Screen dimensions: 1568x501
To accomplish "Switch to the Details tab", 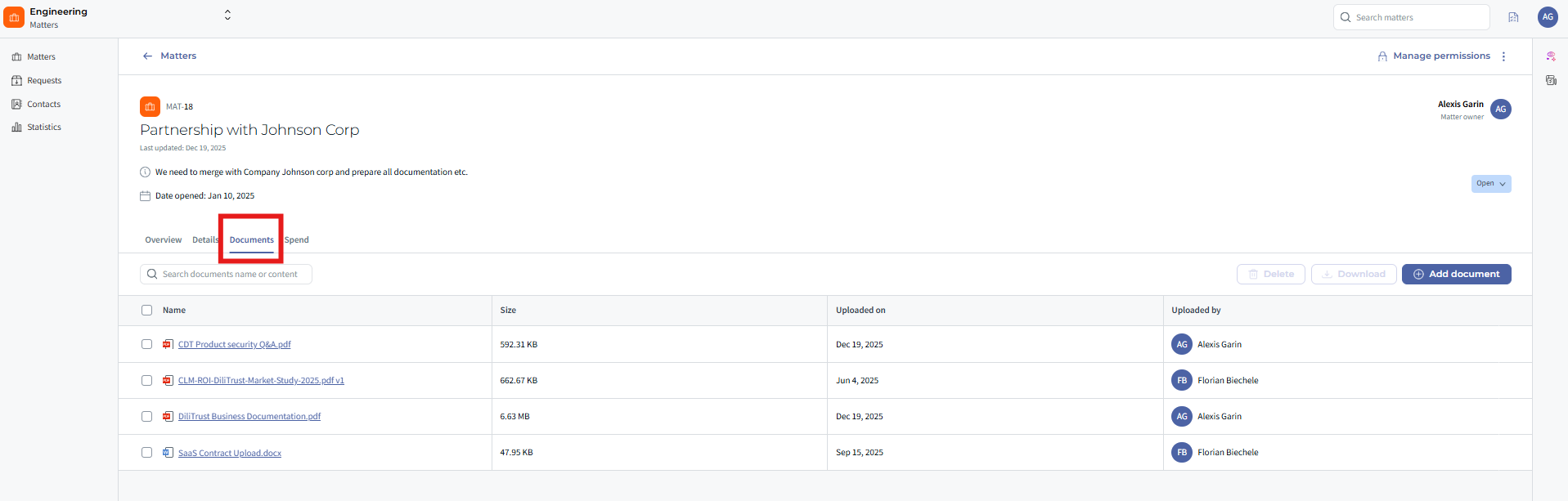I will click(205, 240).
